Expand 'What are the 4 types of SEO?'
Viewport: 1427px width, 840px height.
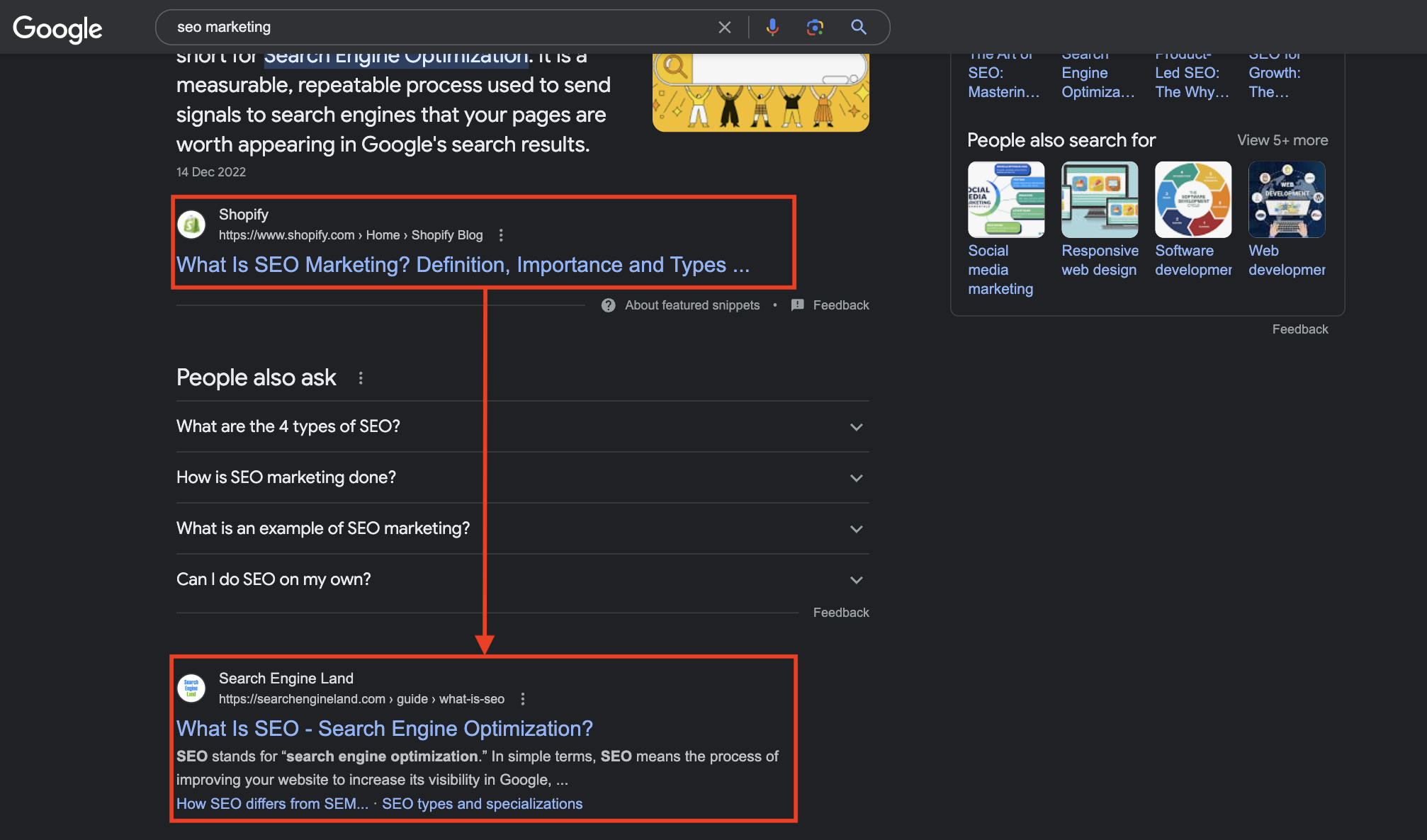click(856, 427)
